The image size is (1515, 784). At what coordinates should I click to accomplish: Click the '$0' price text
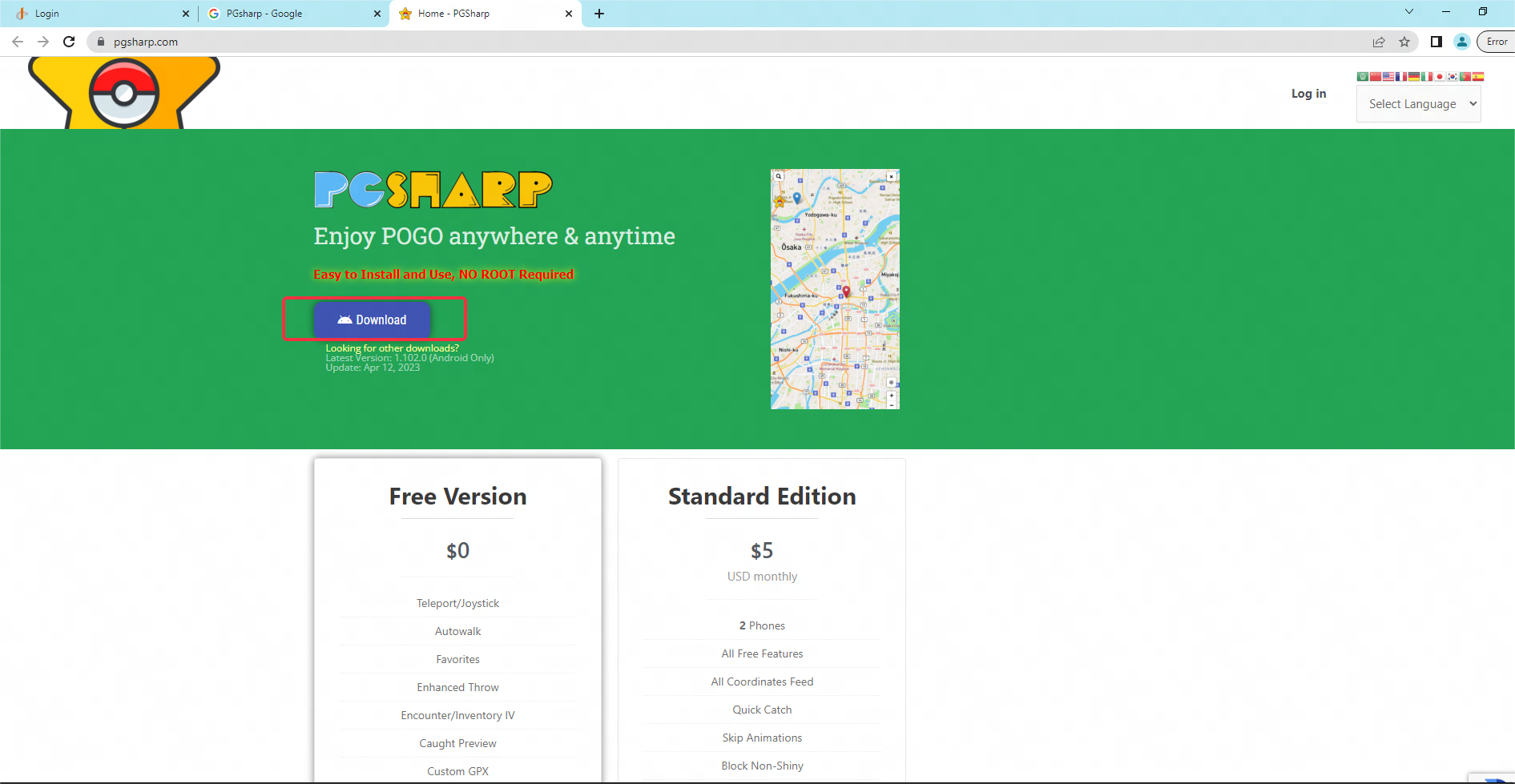457,551
